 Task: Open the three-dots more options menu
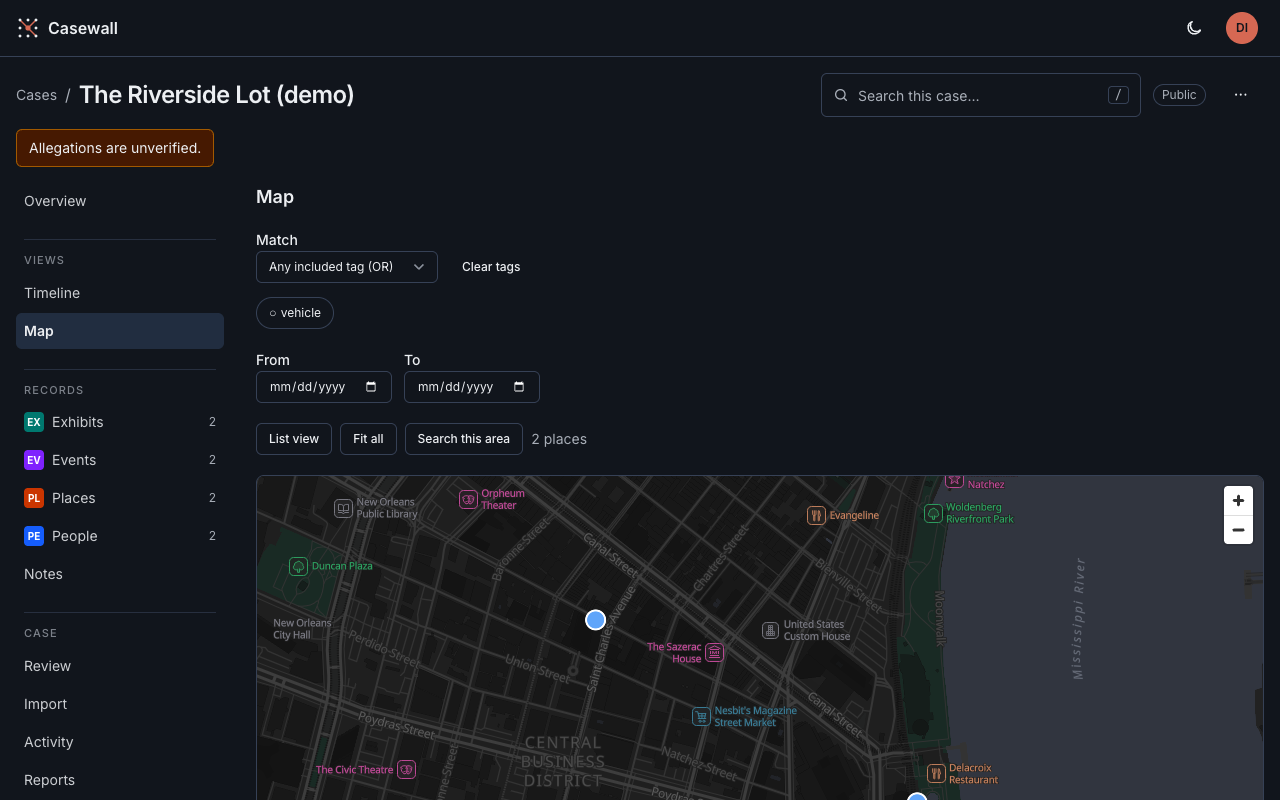coord(1241,95)
